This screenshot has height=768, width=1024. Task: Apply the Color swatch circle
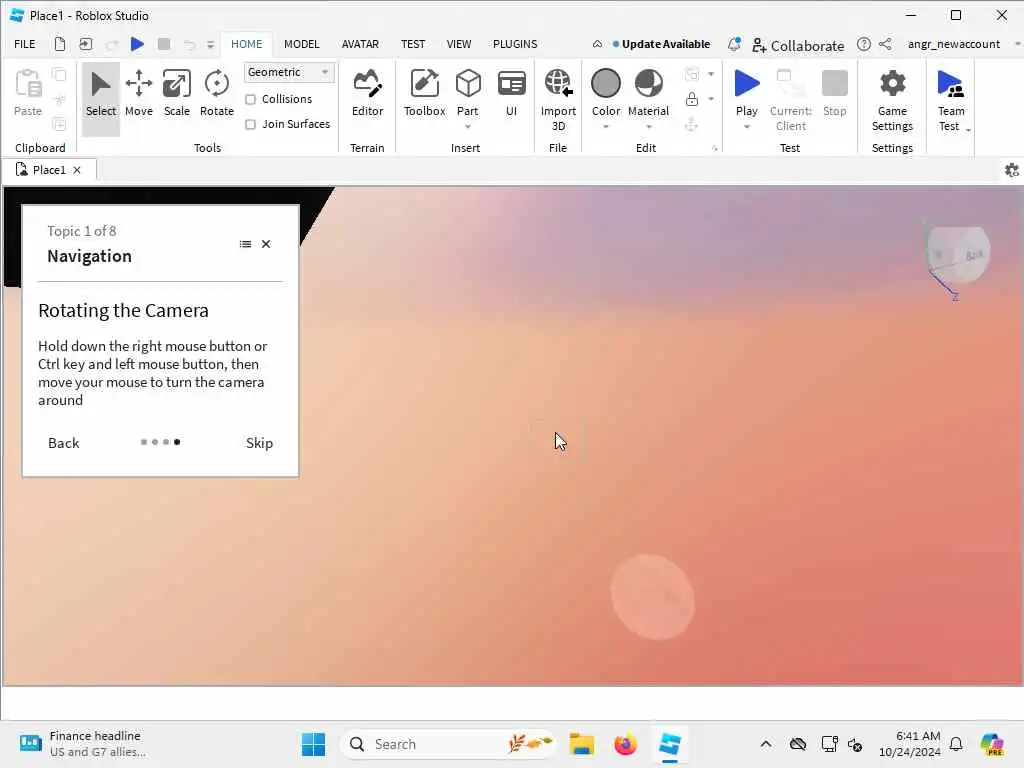605,84
